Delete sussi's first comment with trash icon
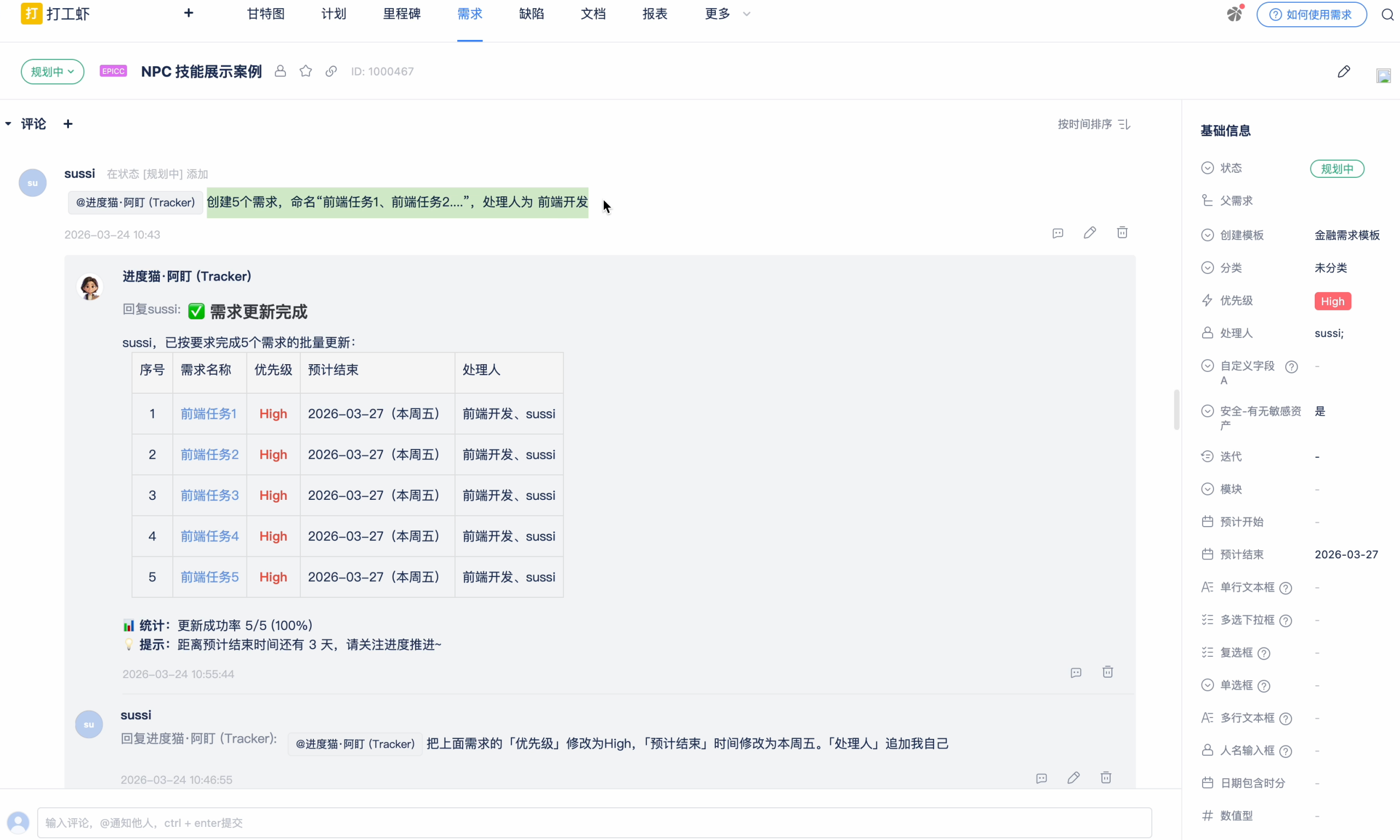Viewport: 1400px width, 840px height. 1122,232
